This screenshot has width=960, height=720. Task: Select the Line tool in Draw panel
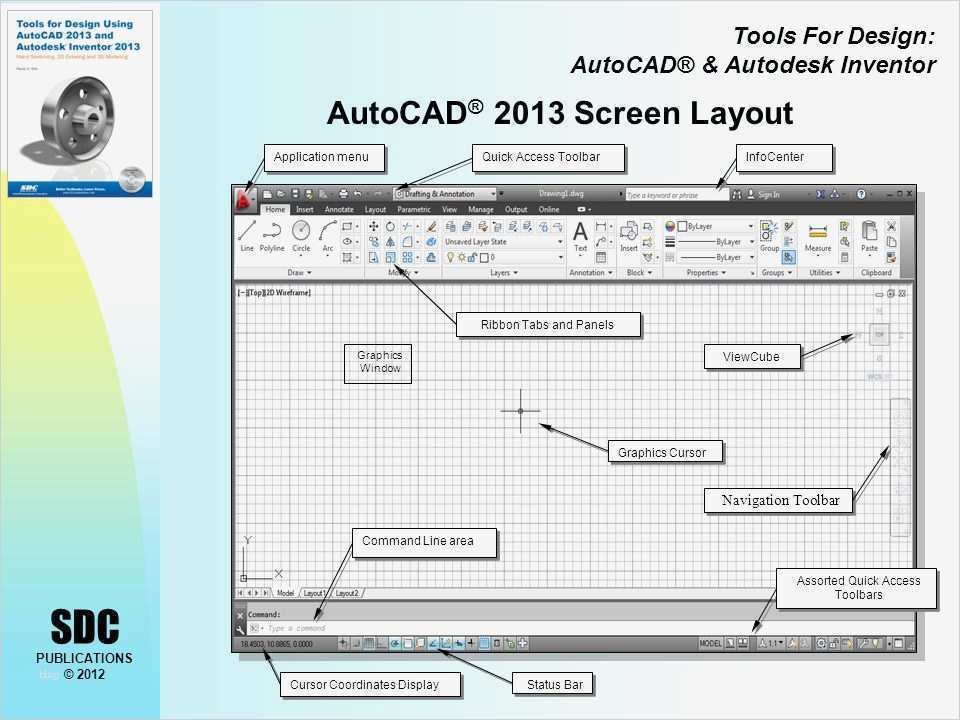247,236
